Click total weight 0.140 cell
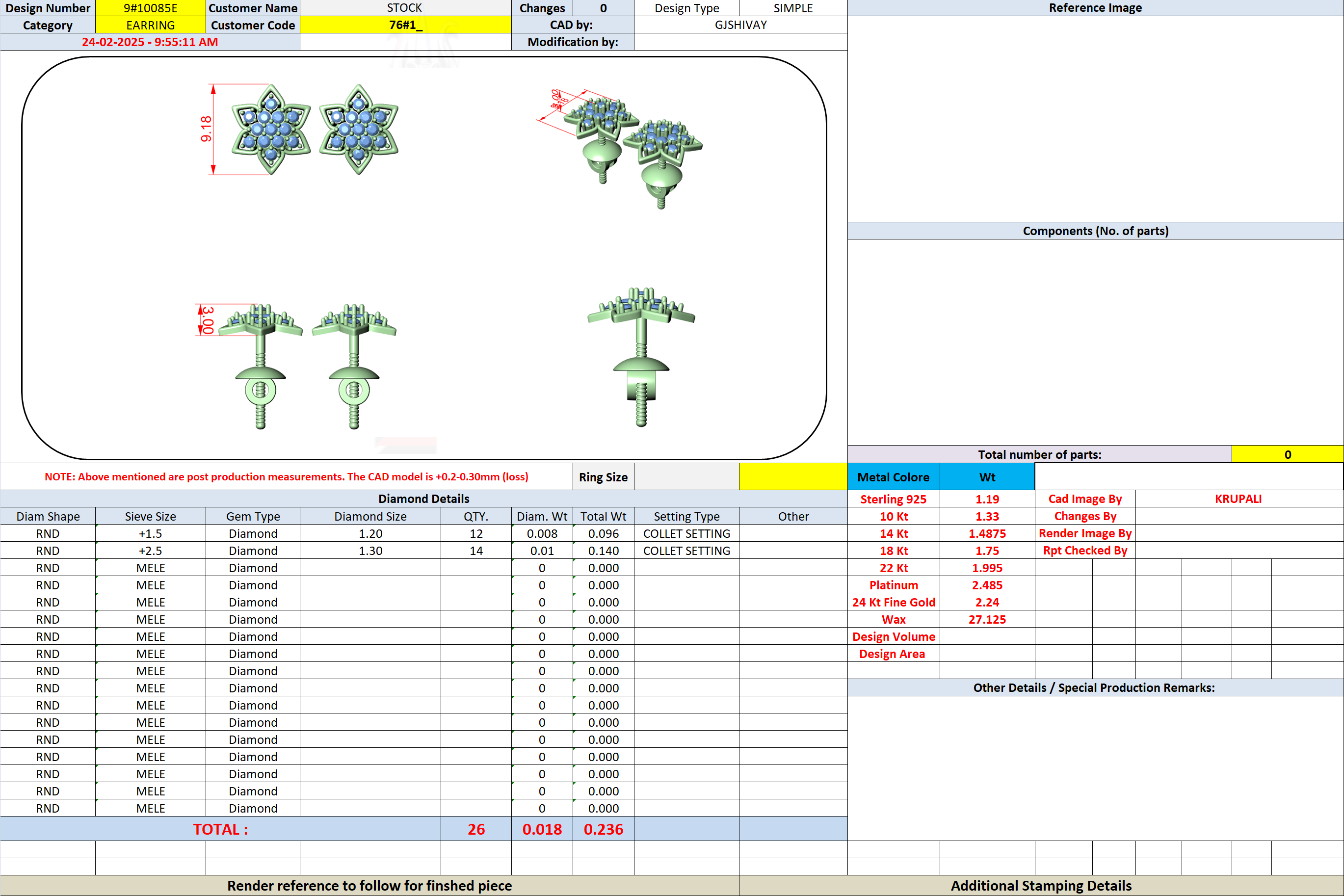Viewport: 1344px width, 896px height. coord(603,550)
